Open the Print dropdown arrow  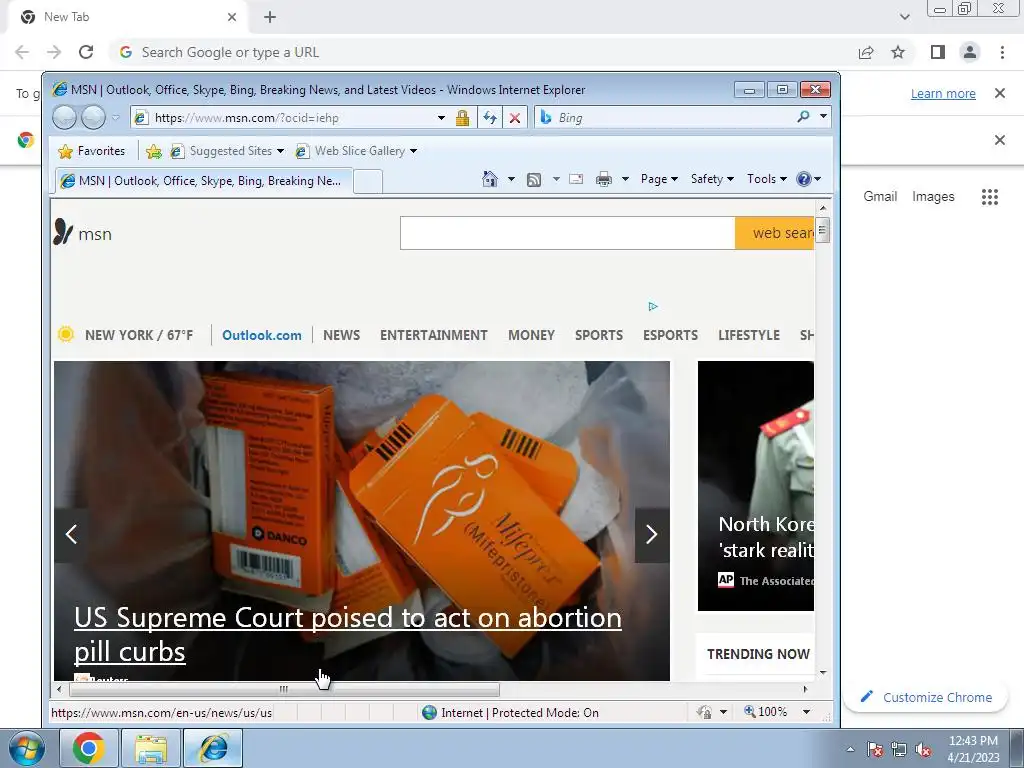625,179
